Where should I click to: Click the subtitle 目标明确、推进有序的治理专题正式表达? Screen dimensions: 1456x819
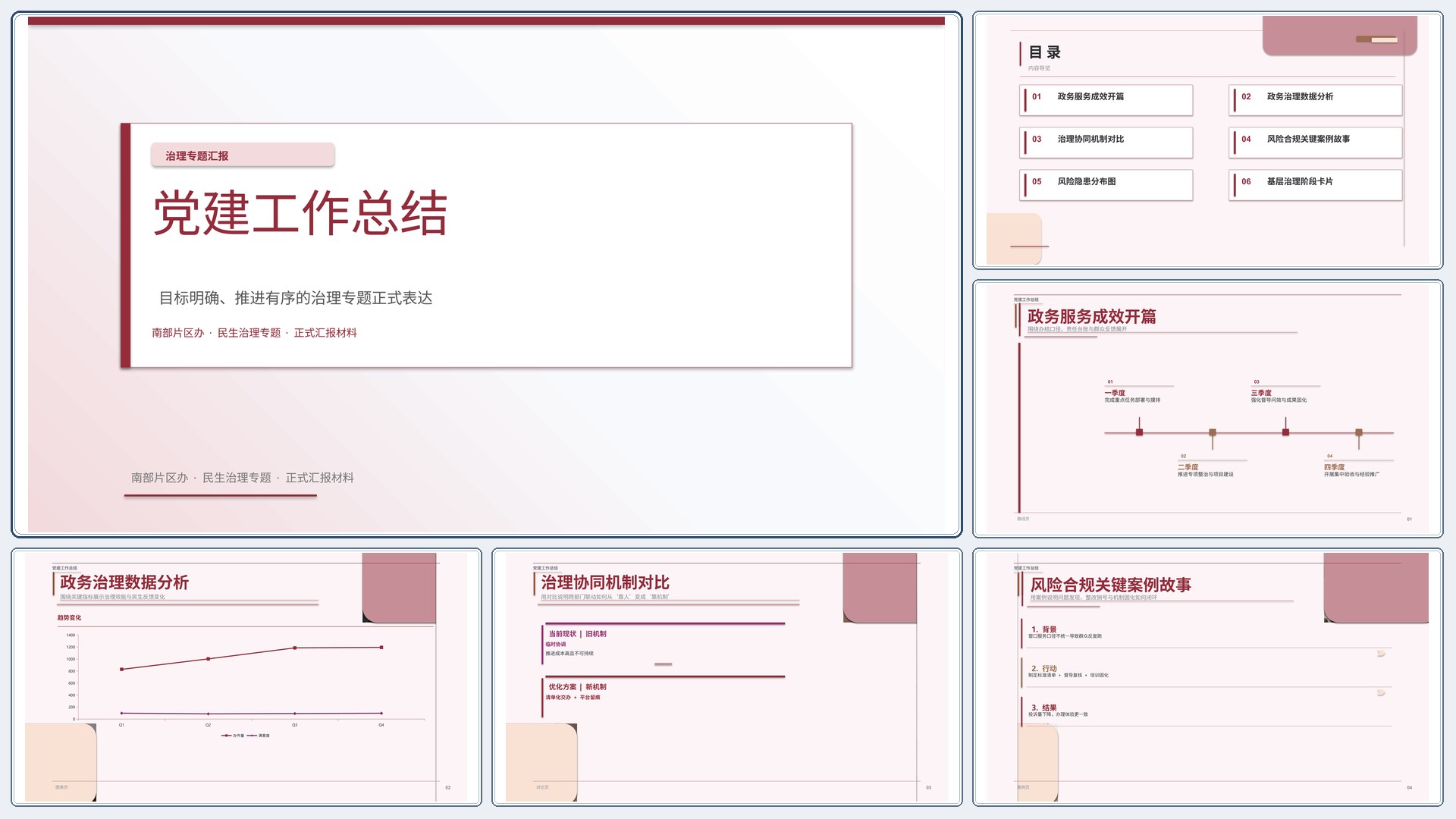click(x=296, y=298)
